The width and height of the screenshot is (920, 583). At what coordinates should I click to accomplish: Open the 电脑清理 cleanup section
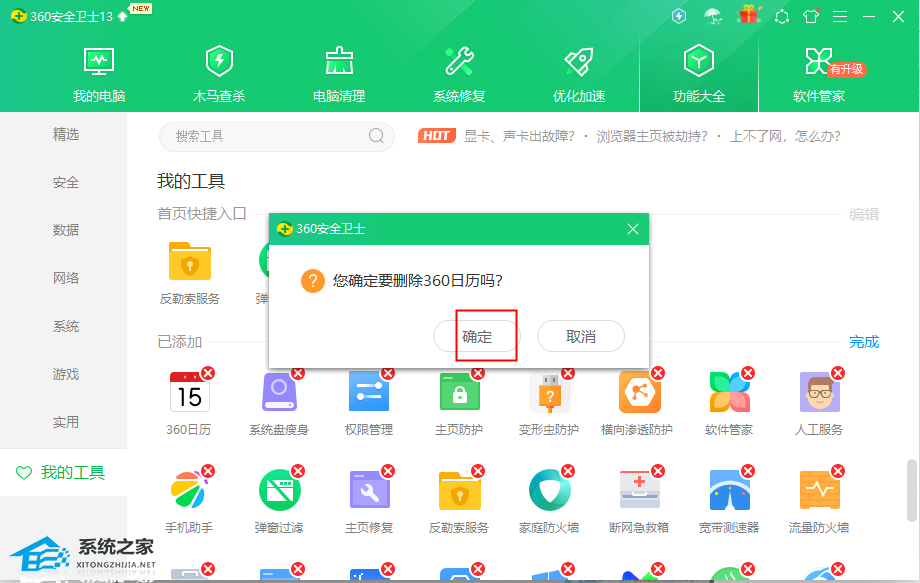click(x=339, y=75)
